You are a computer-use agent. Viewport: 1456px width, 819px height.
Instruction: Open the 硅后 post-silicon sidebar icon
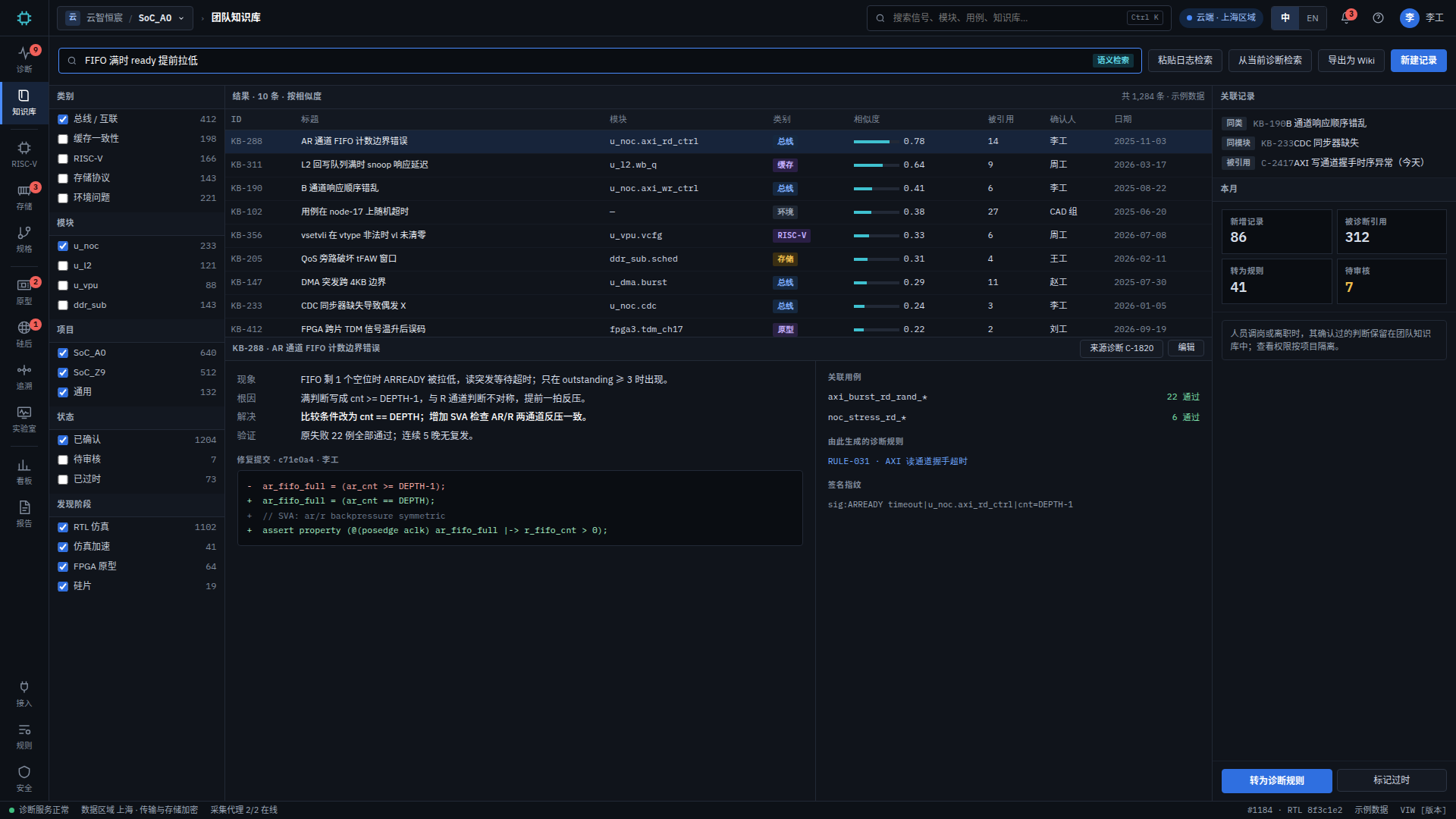point(24,334)
